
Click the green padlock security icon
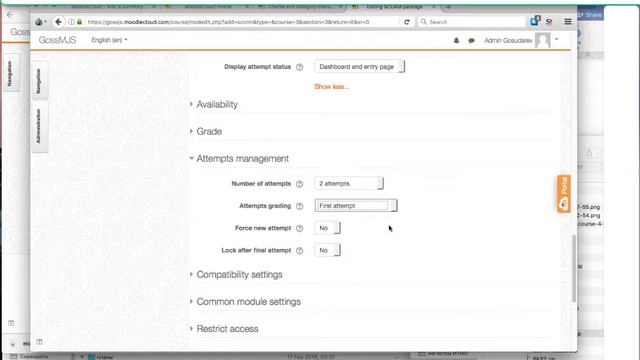tap(80, 22)
